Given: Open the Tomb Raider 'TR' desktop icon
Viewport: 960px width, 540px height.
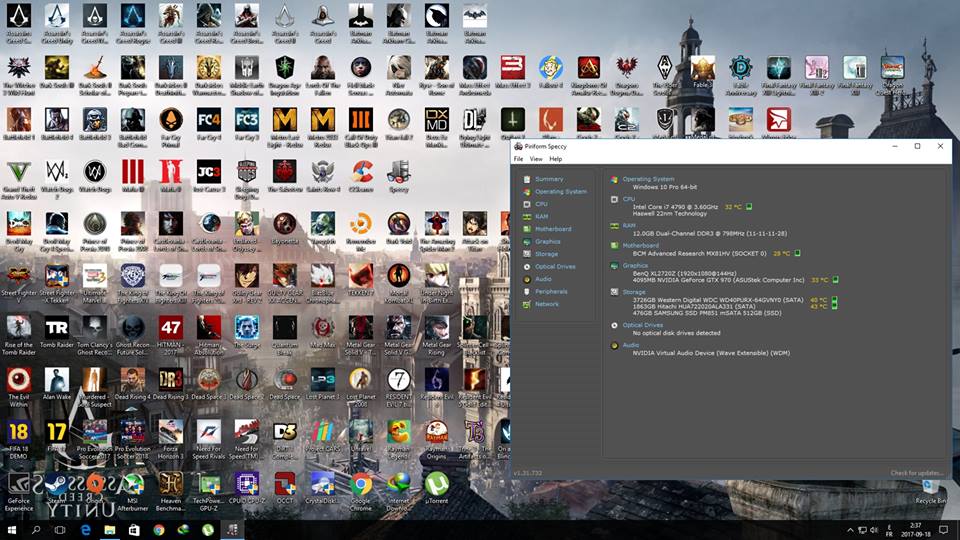Looking at the screenshot, I should 57,332.
